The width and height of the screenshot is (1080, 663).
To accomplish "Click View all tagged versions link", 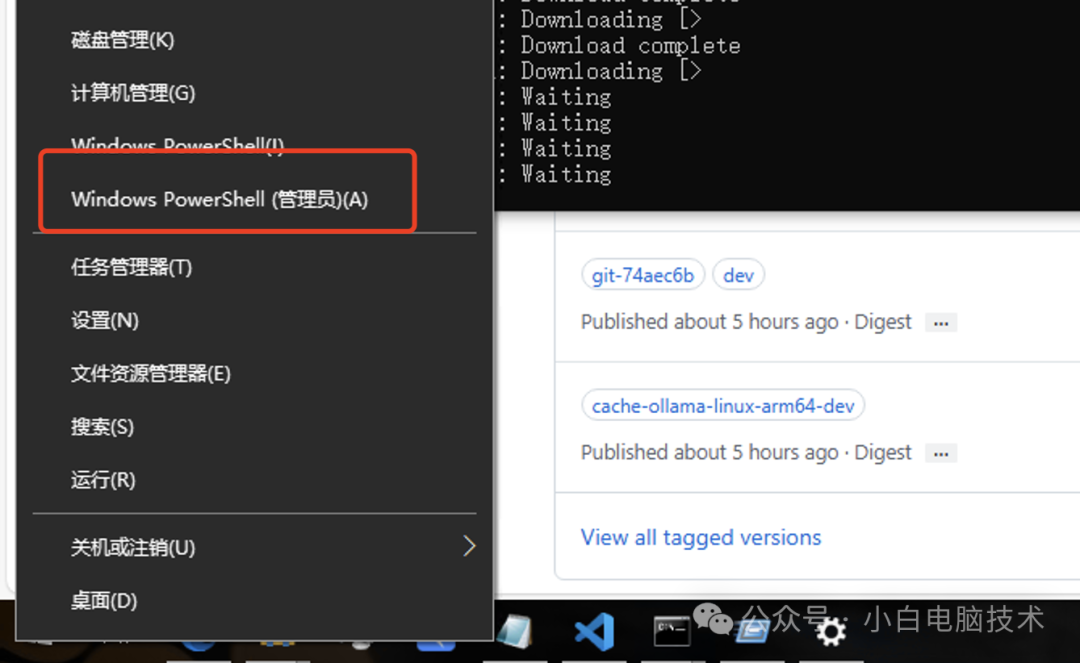I will pyautogui.click(x=701, y=537).
